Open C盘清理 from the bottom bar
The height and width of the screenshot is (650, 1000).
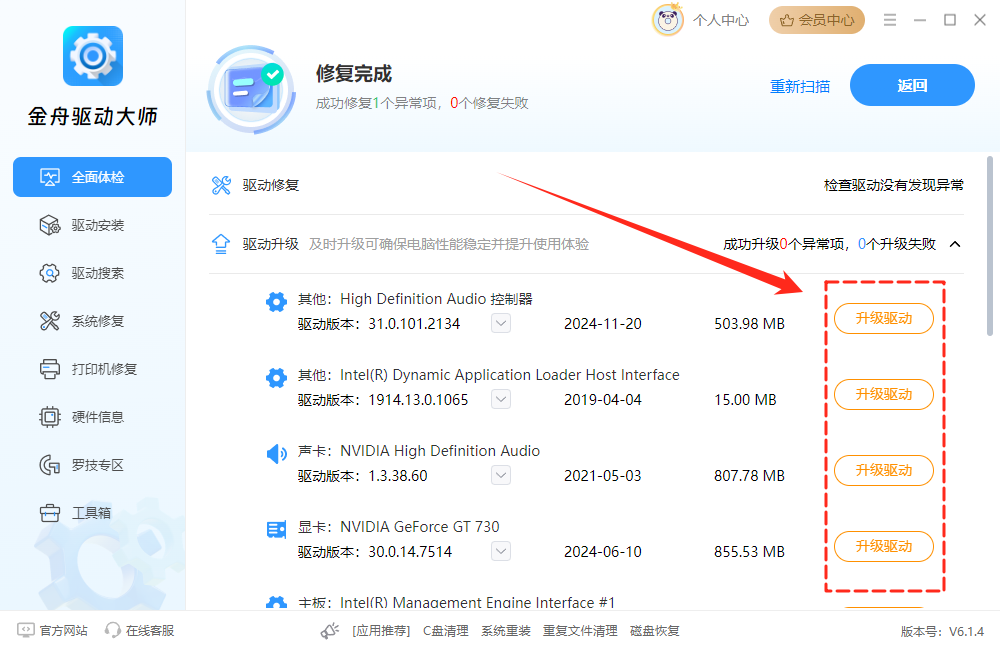tap(445, 631)
